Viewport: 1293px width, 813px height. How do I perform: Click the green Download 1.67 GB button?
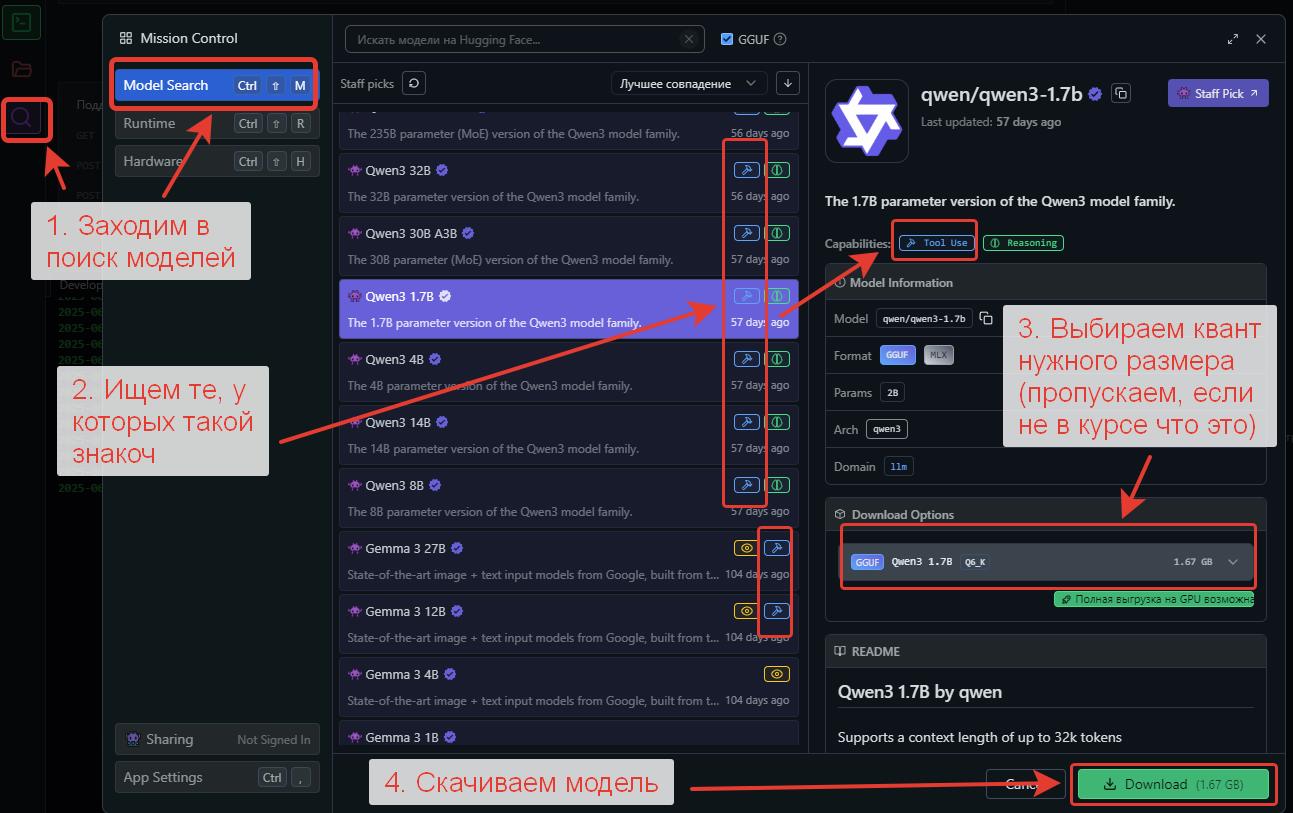click(1173, 784)
